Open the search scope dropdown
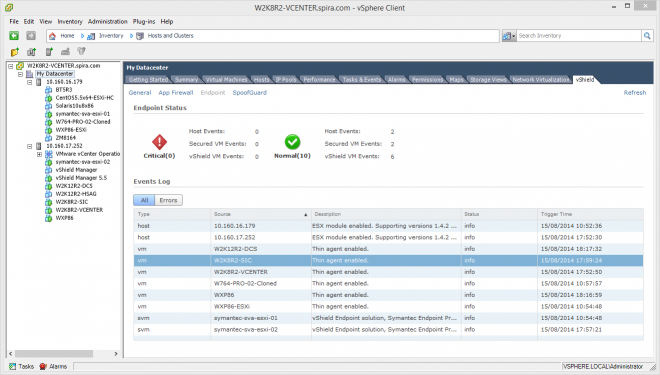This screenshot has height=375, width=660. click(509, 36)
